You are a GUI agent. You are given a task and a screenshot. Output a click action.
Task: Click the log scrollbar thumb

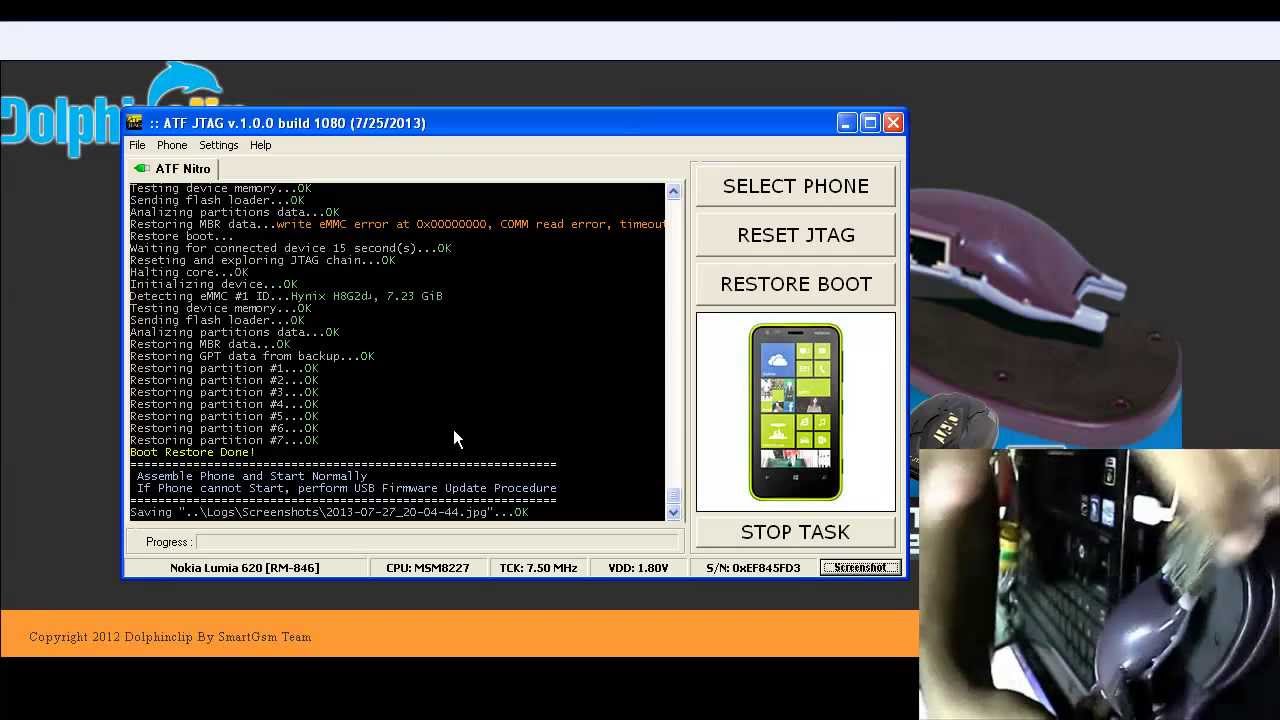tap(673, 496)
